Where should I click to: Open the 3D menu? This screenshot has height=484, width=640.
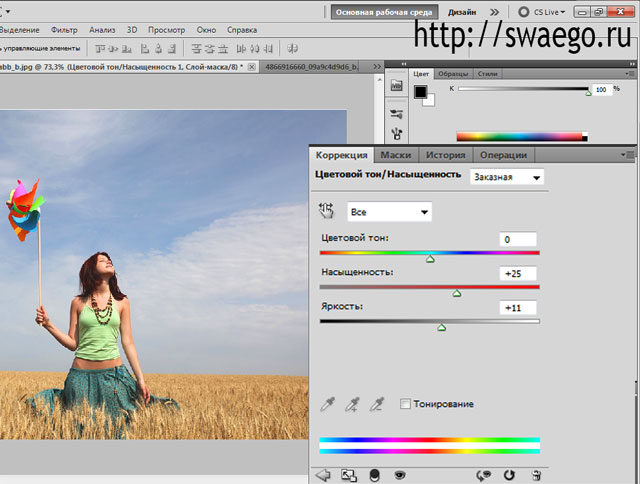click(x=132, y=30)
